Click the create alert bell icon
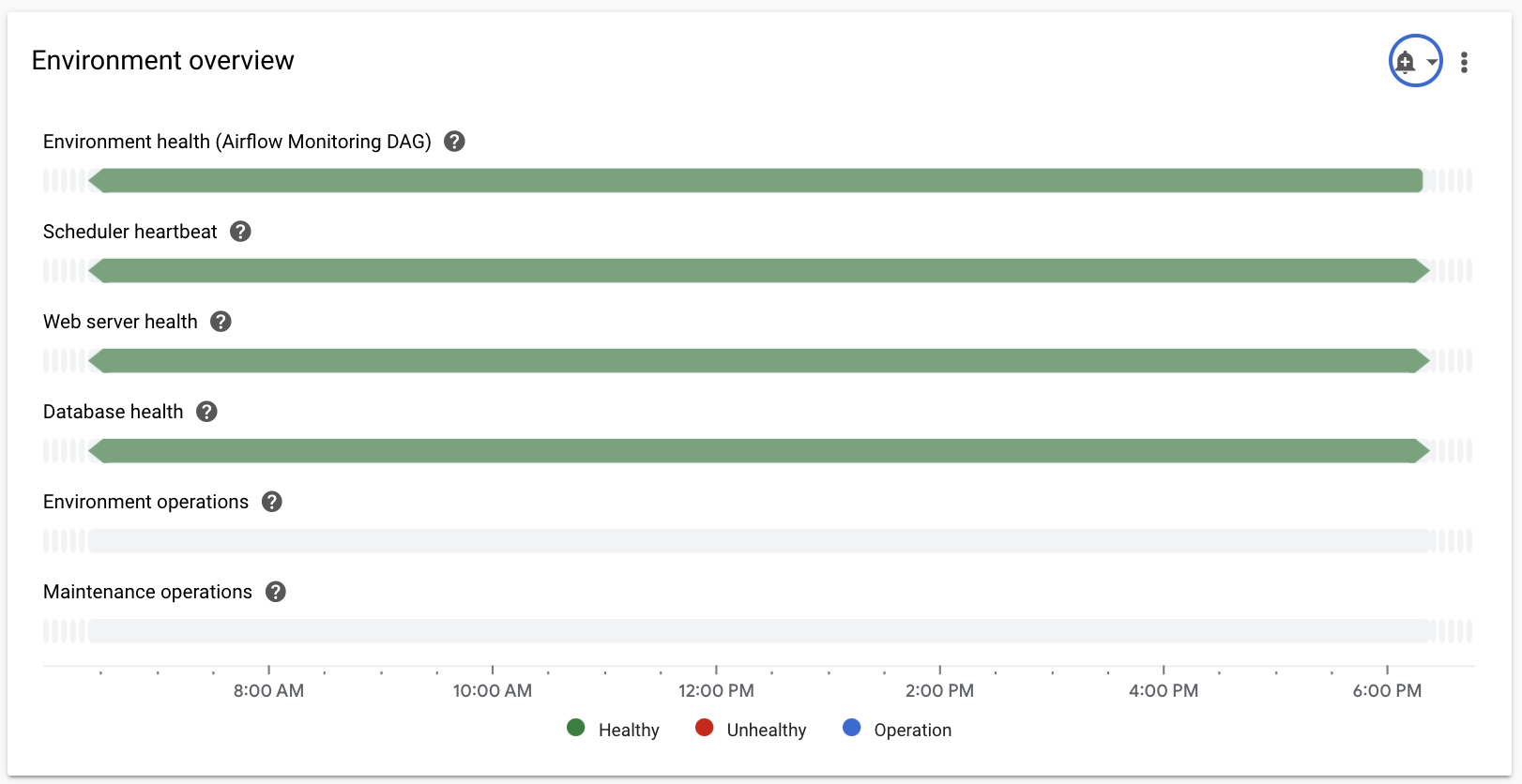Image resolution: width=1522 pixels, height=784 pixels. pos(1405,62)
